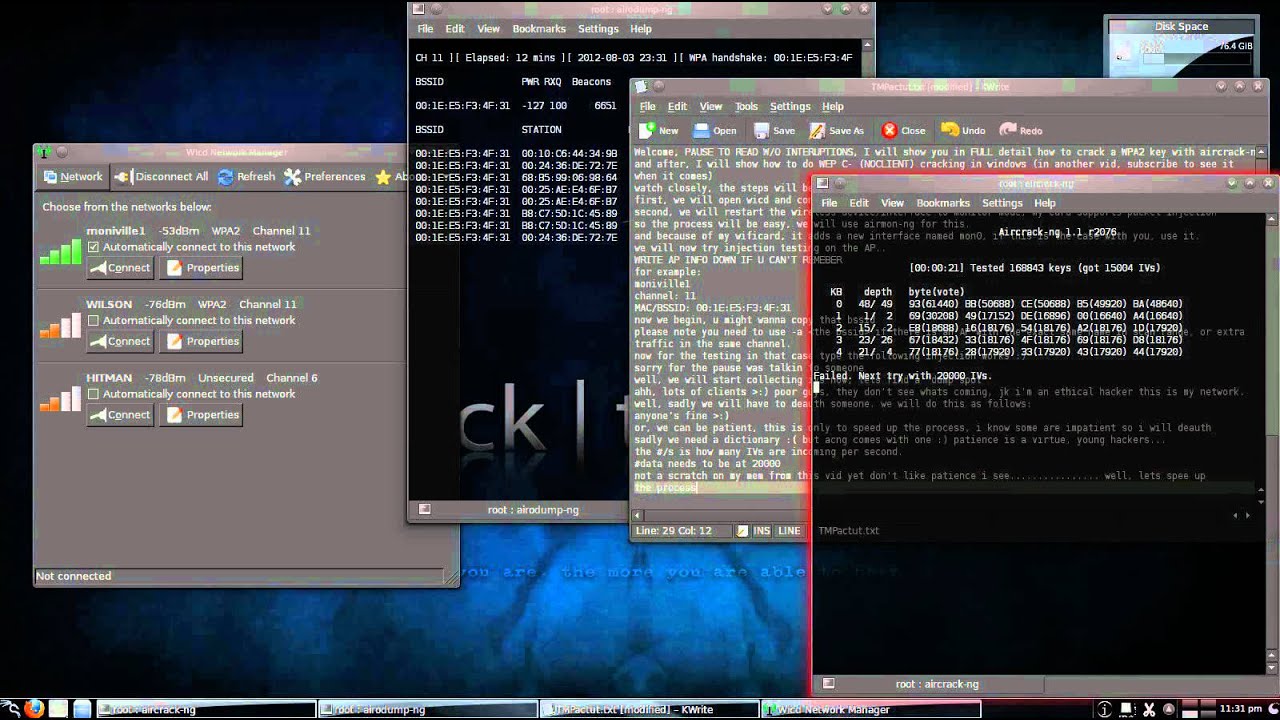Image resolution: width=1280 pixels, height=720 pixels.
Task: Open Settings menu in KWrite
Action: [790, 106]
